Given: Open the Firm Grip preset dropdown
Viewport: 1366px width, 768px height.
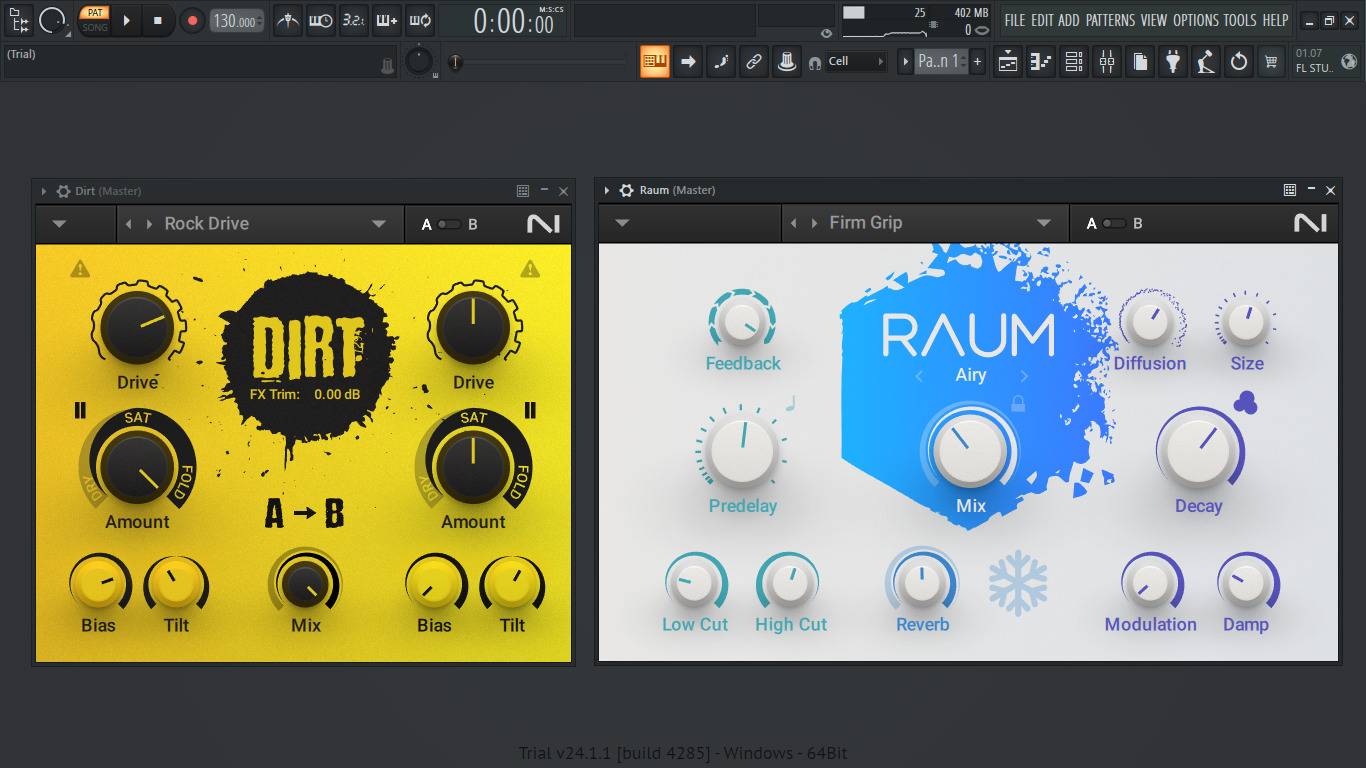Looking at the screenshot, I should pyautogui.click(x=1044, y=223).
